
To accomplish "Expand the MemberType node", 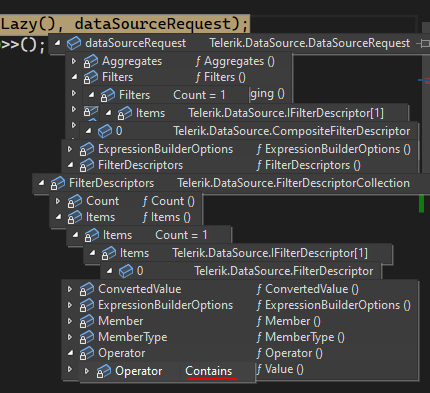I will (70, 337).
